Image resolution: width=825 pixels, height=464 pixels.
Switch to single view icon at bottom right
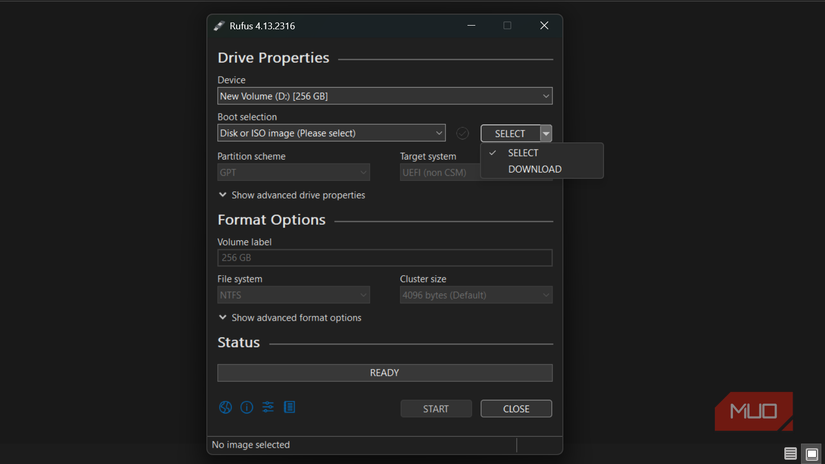(x=812, y=453)
